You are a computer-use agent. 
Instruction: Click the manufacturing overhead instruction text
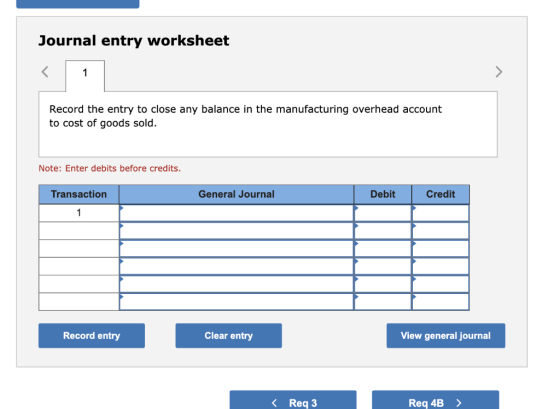(245, 116)
